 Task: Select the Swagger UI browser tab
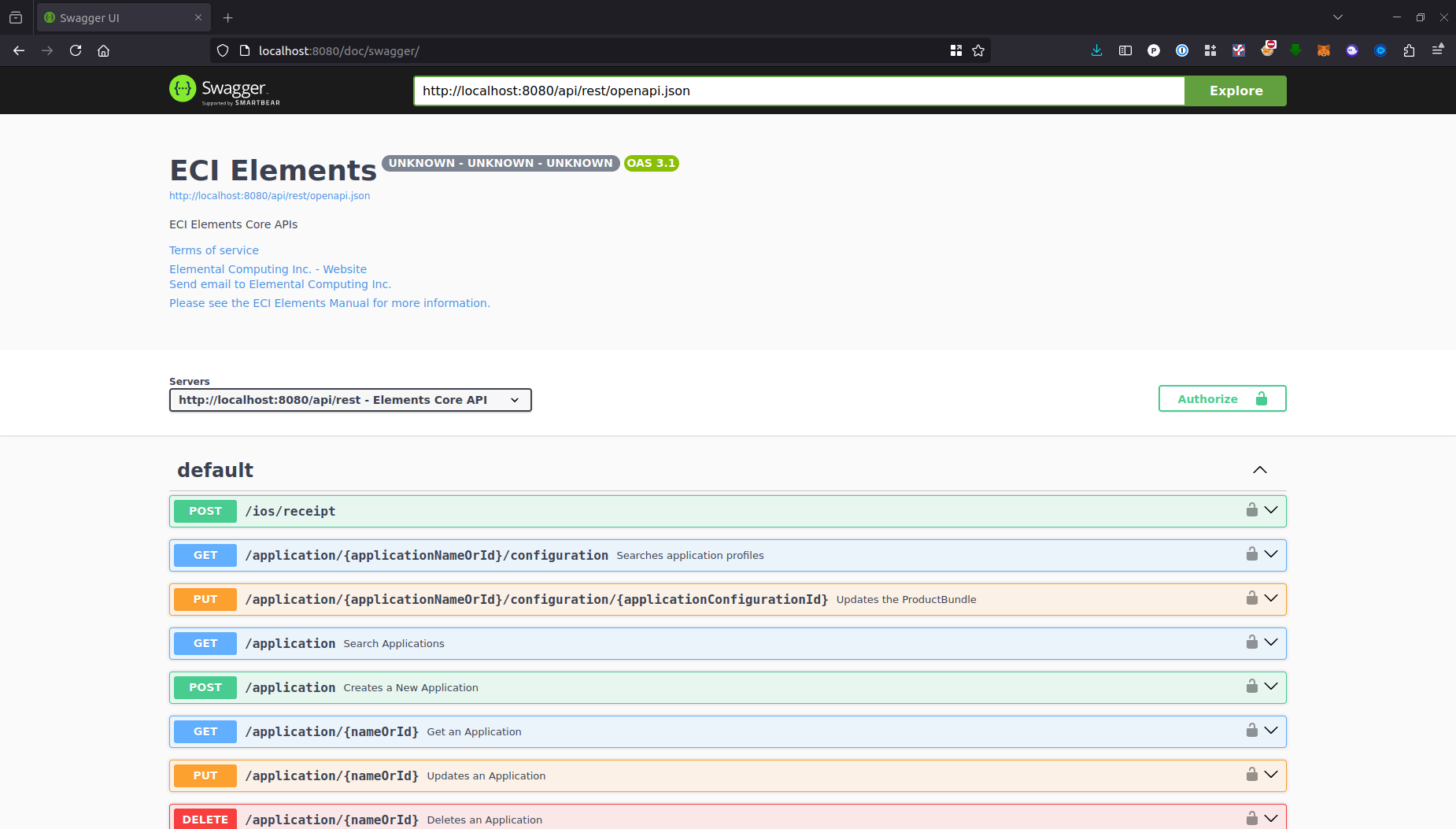click(x=118, y=17)
